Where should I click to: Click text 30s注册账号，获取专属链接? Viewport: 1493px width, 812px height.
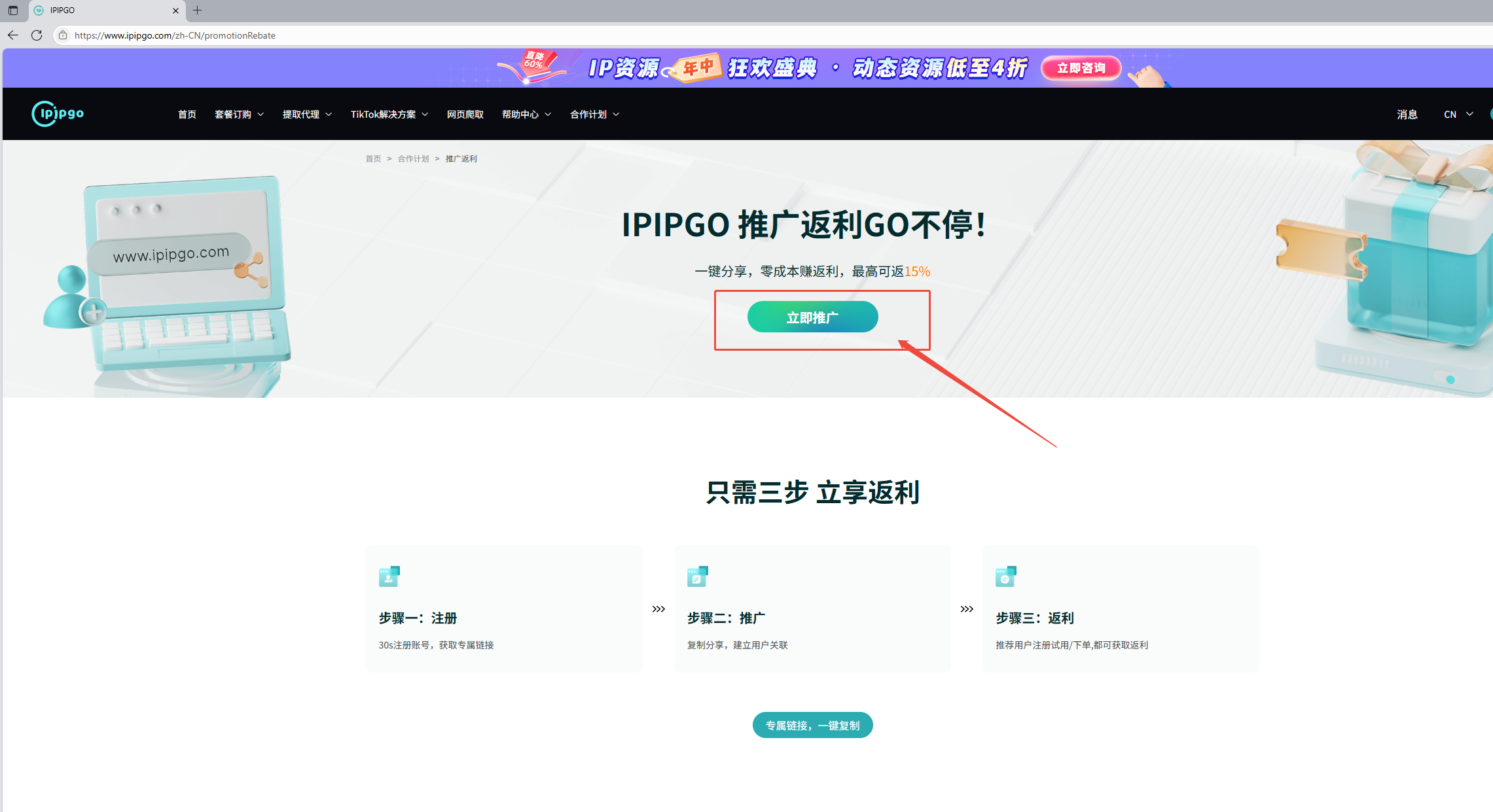(x=436, y=645)
